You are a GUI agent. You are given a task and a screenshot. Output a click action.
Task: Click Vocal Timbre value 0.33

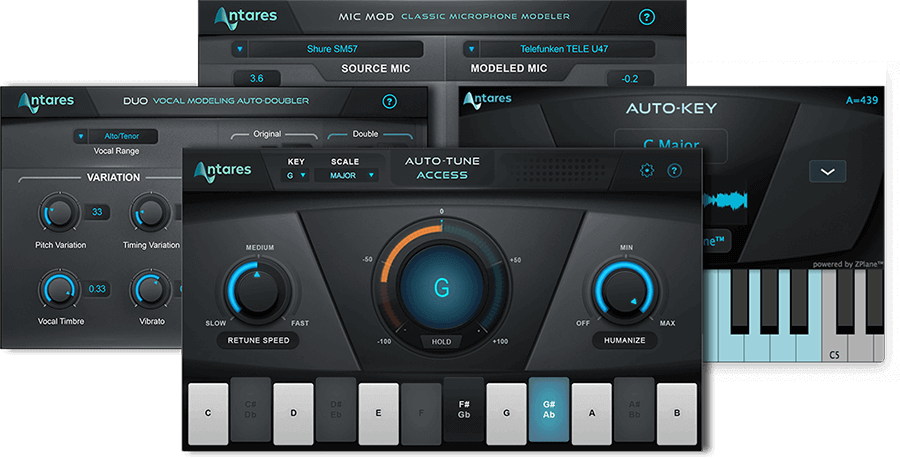(x=97, y=289)
